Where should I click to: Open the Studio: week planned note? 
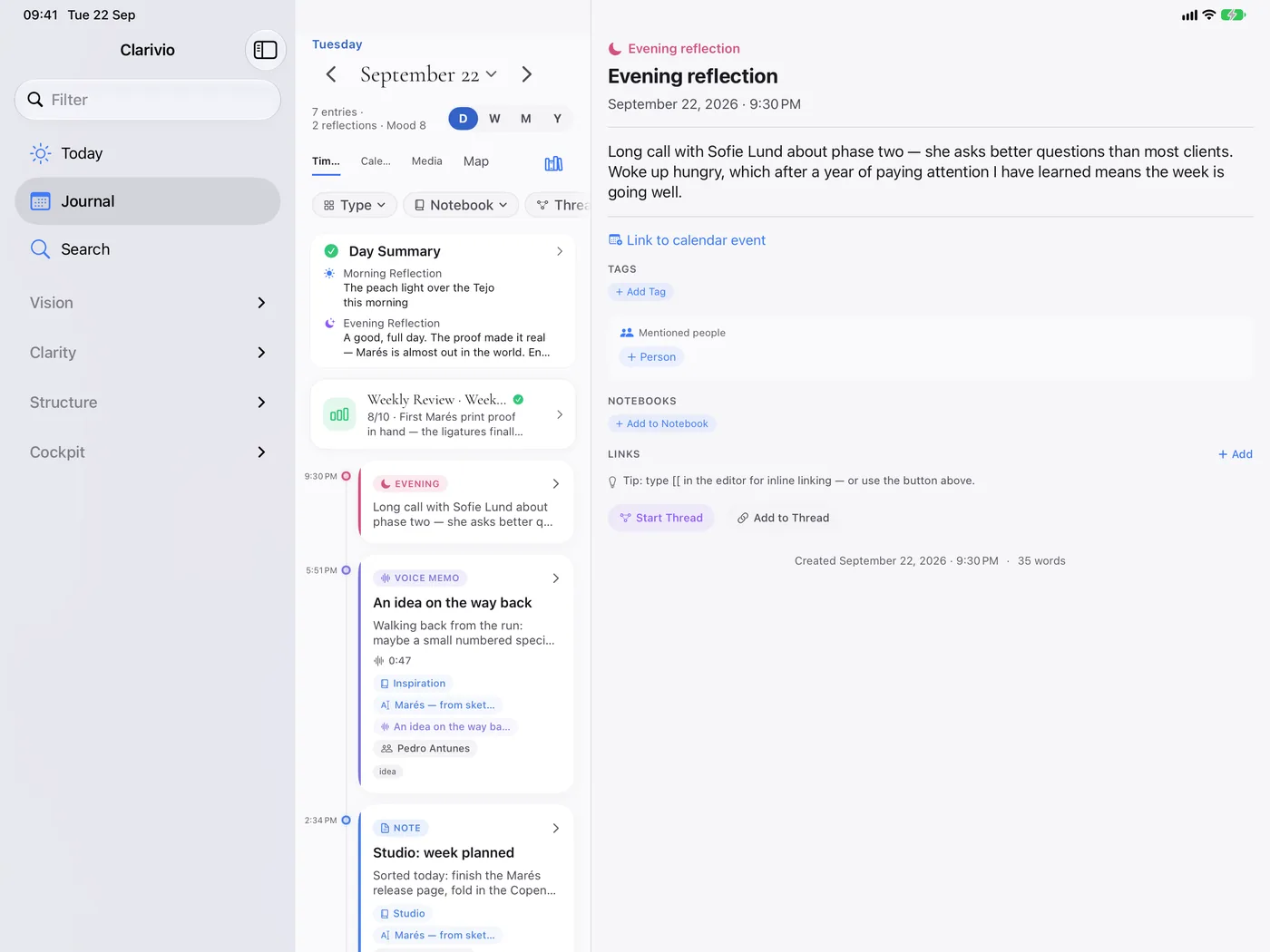click(466, 878)
